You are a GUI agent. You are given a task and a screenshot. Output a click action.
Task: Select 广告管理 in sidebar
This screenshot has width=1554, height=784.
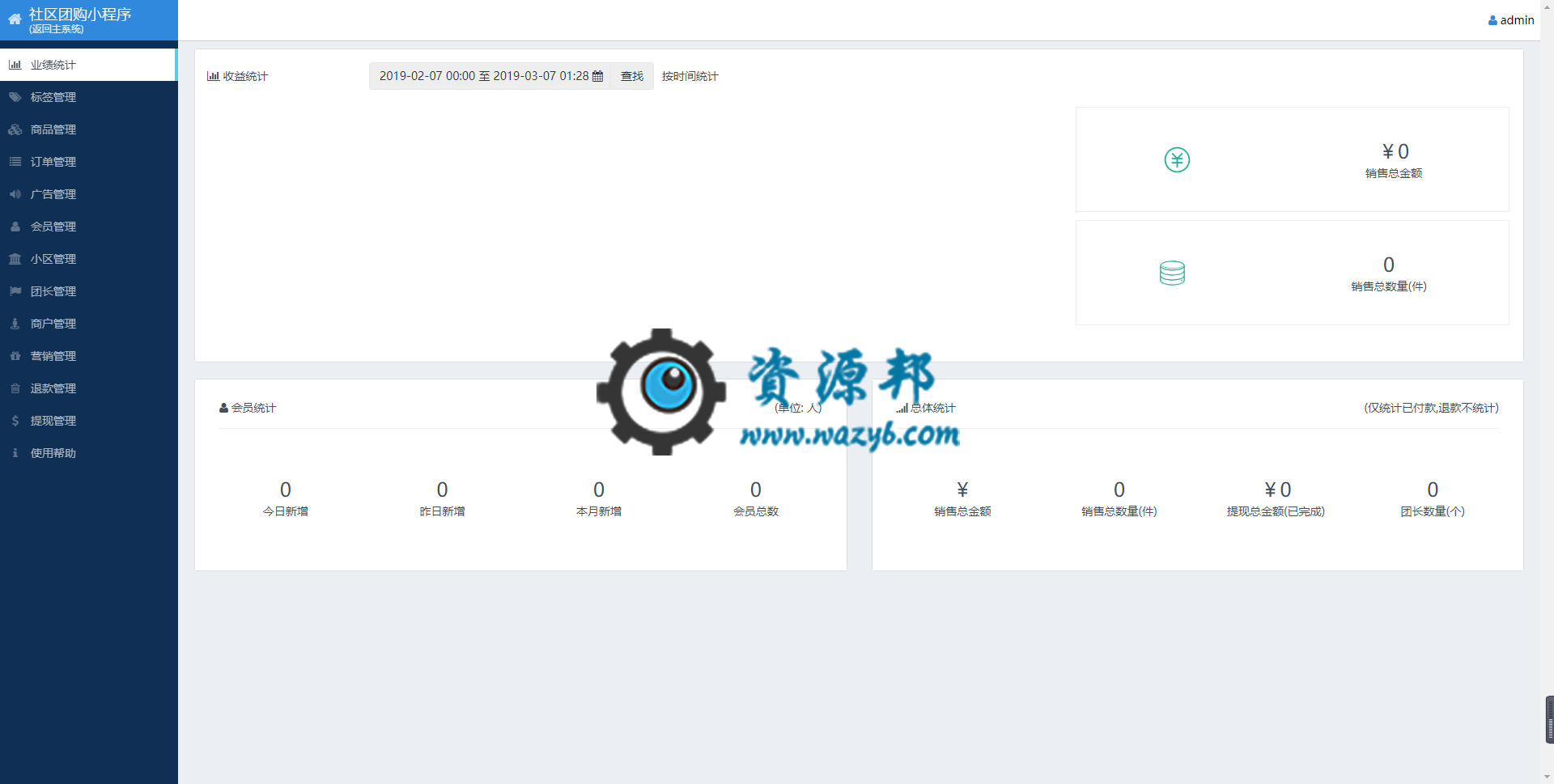pos(89,194)
